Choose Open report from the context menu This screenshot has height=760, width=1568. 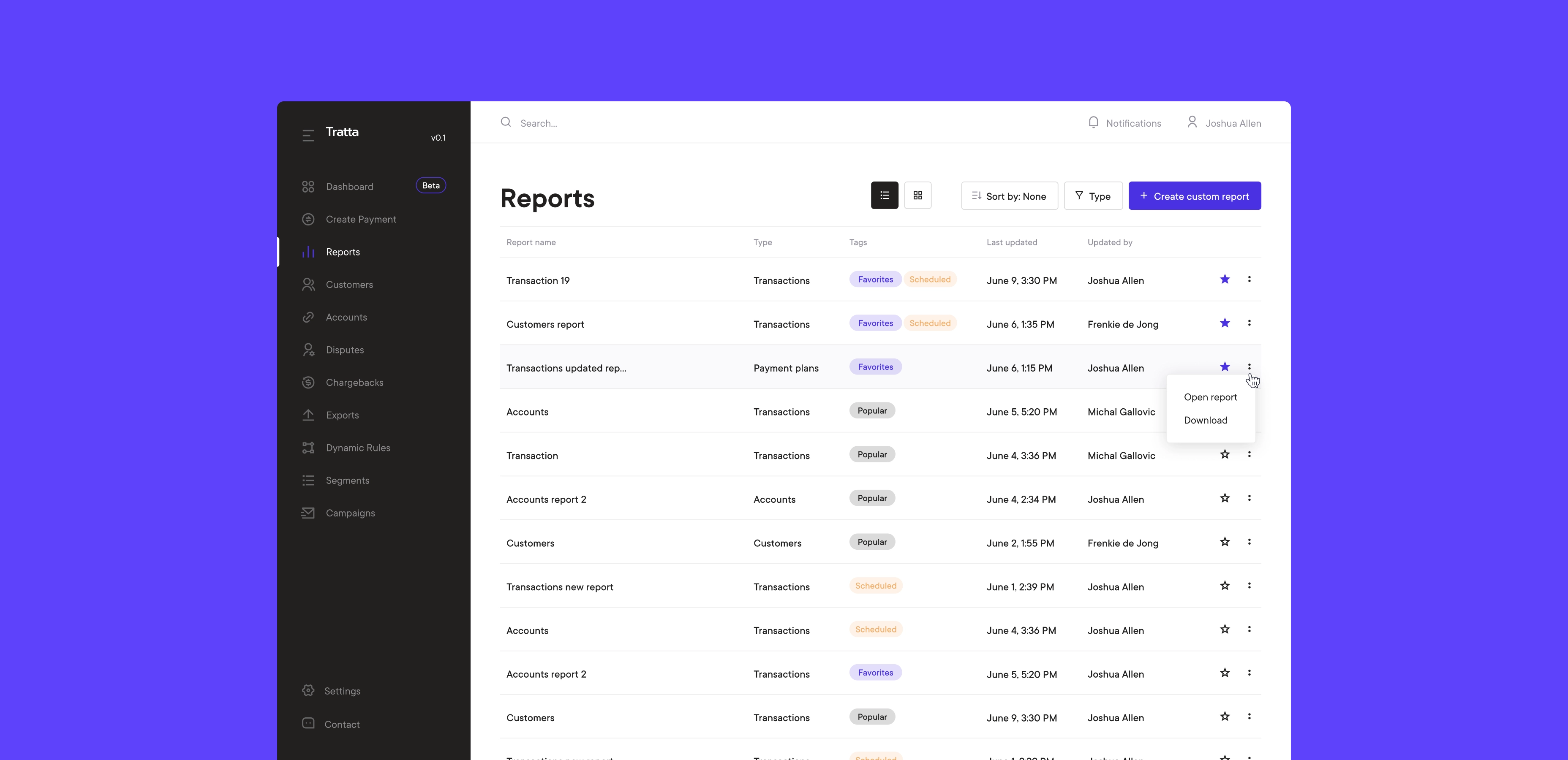point(1210,397)
